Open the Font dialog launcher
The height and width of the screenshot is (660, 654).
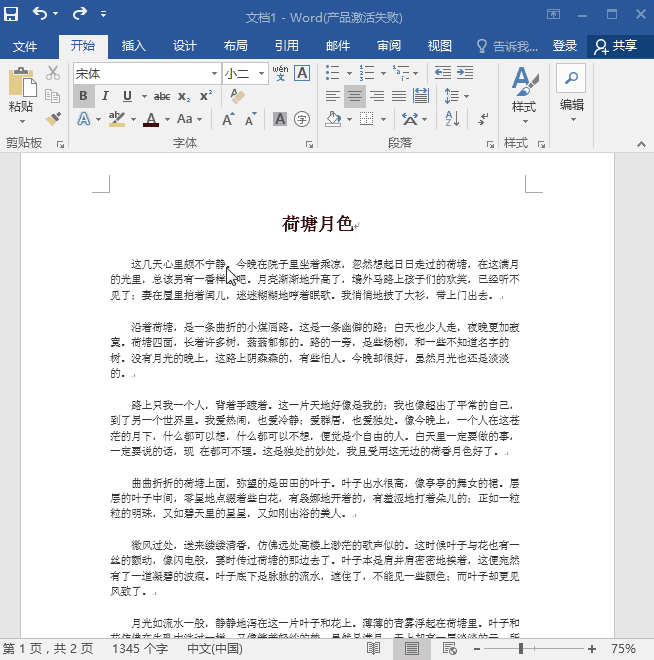(x=309, y=144)
